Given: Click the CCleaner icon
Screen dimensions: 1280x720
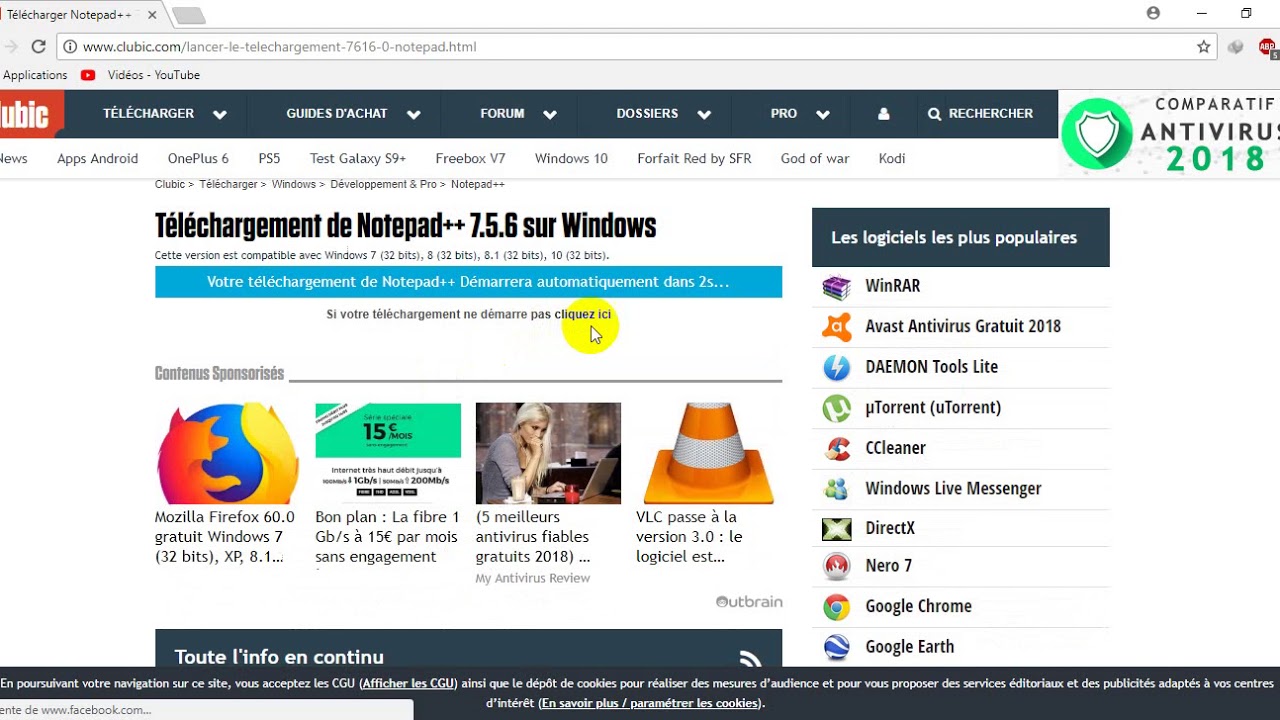Looking at the screenshot, I should [x=837, y=448].
